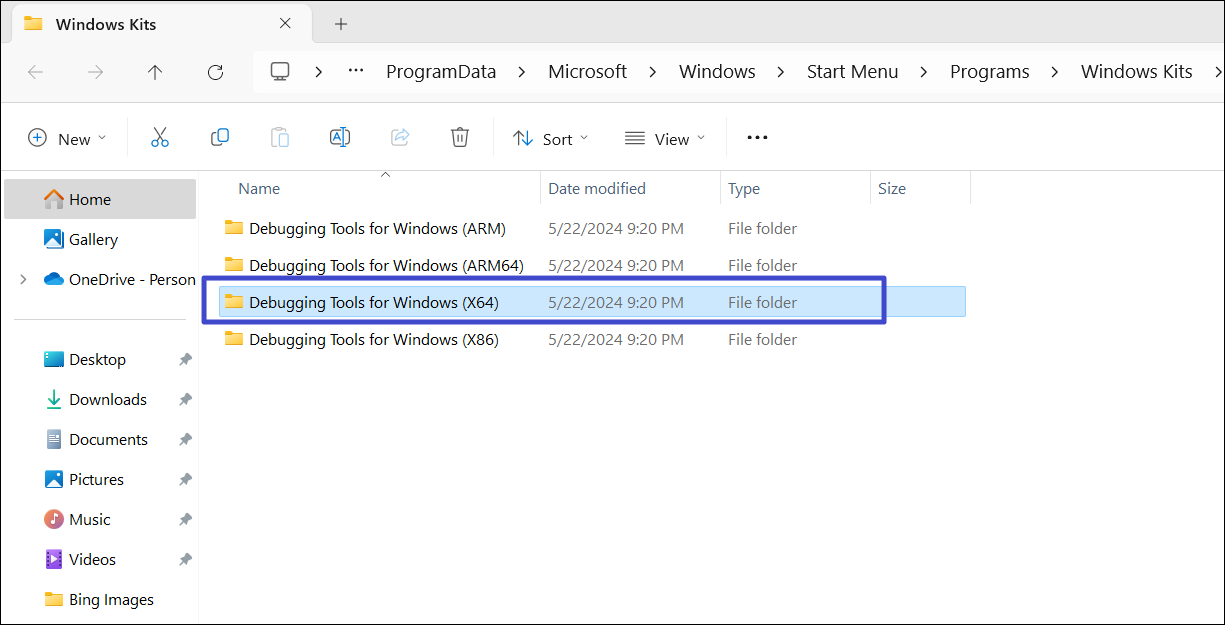Select Debugging Tools for Windows (ARM64) folder
The width and height of the screenshot is (1225, 625).
pyautogui.click(x=386, y=266)
